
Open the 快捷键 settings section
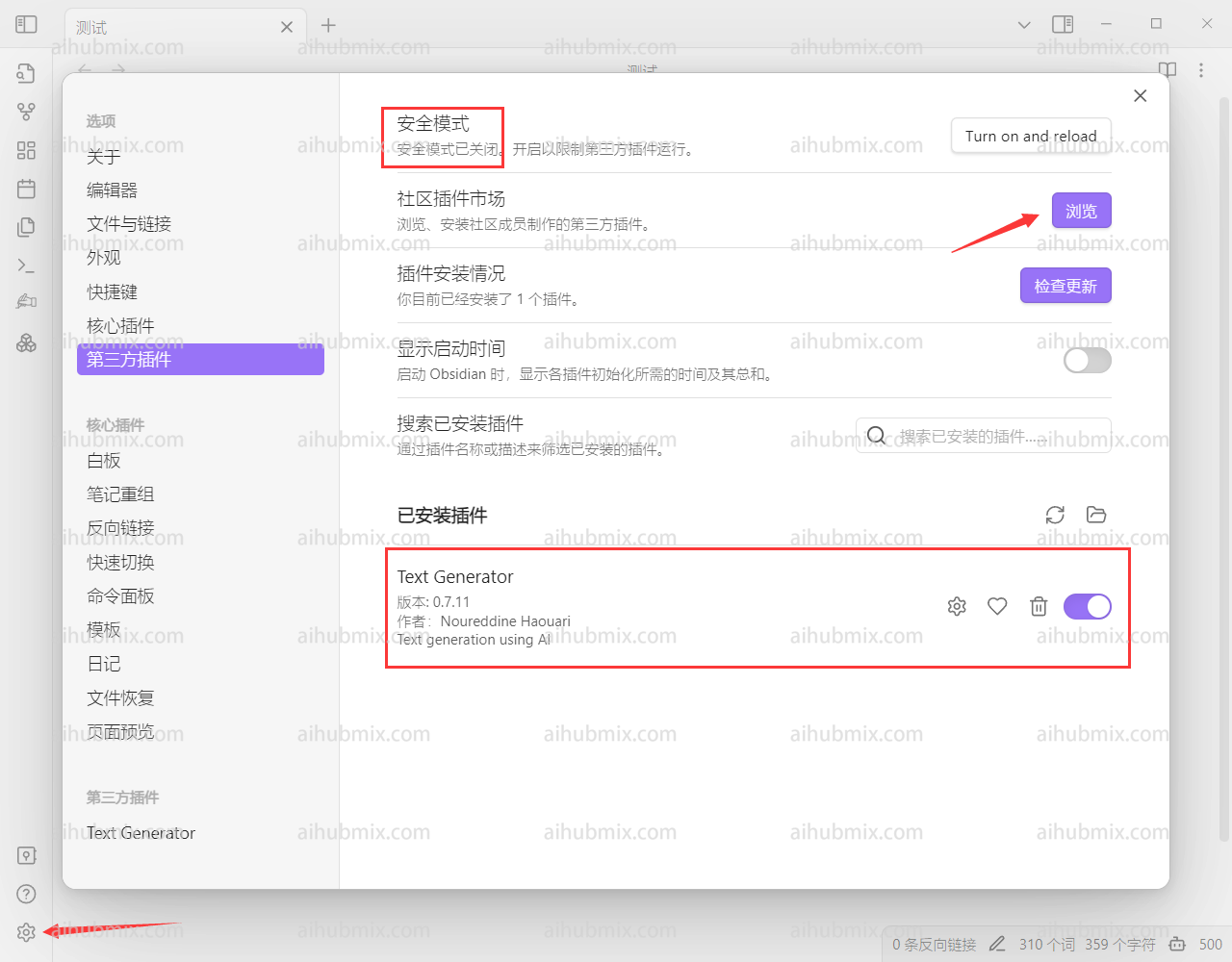200,291
